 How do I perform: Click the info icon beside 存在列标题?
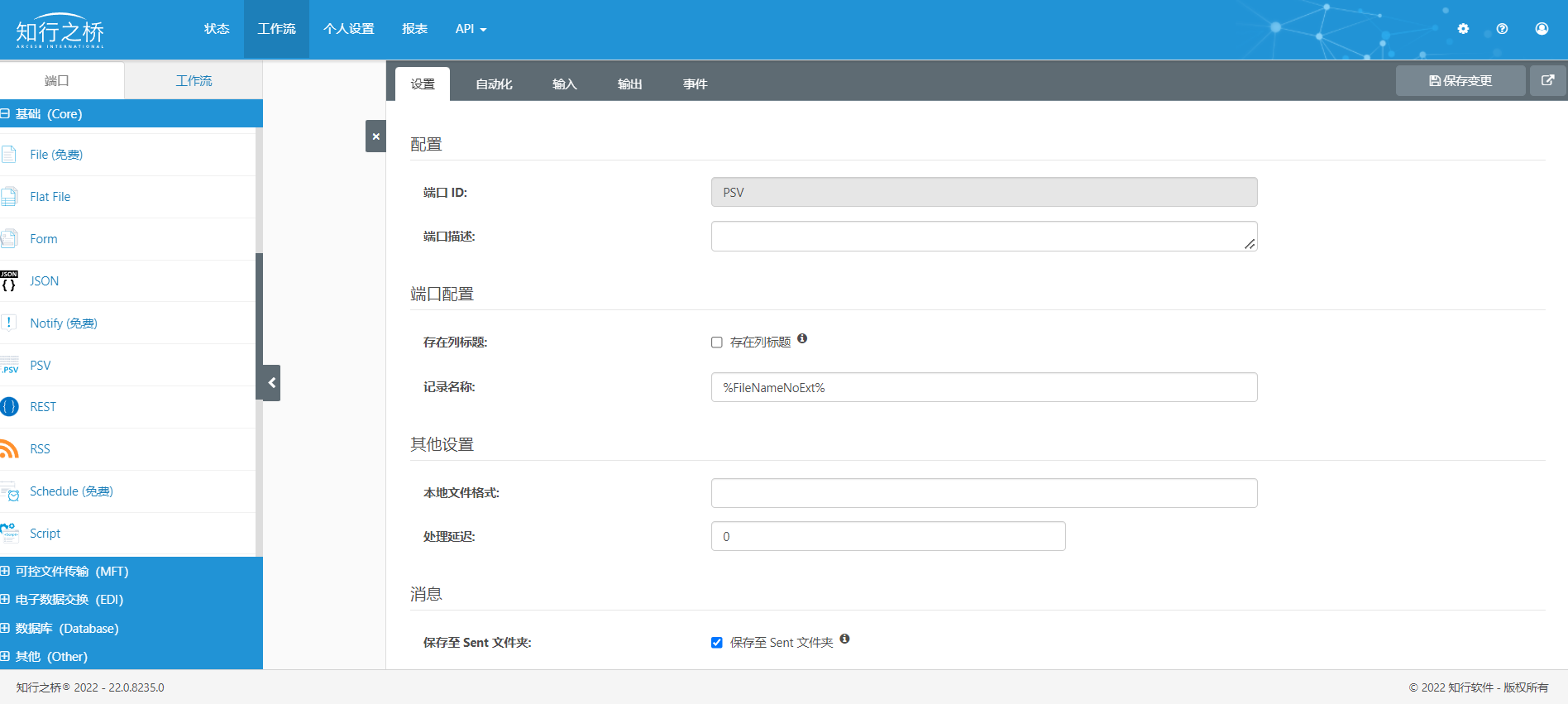[x=802, y=338]
